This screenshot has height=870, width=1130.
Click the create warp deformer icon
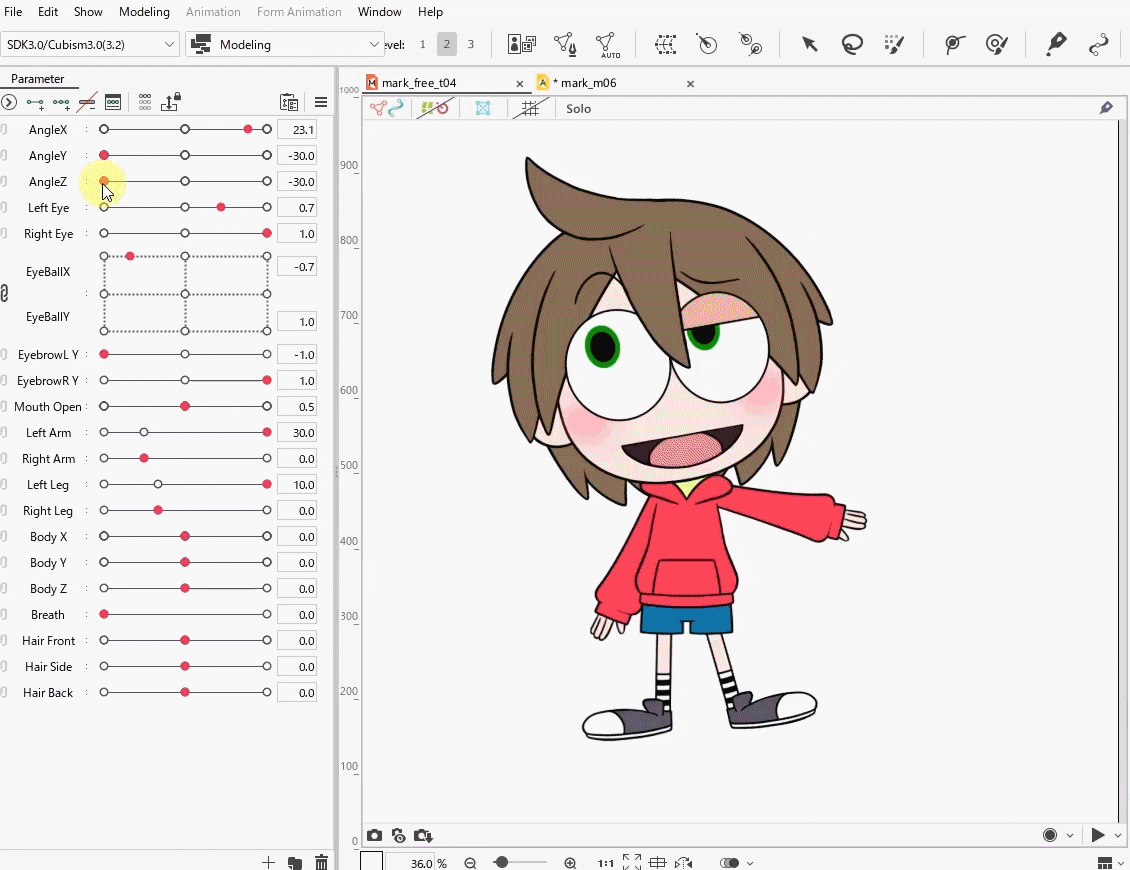665,45
